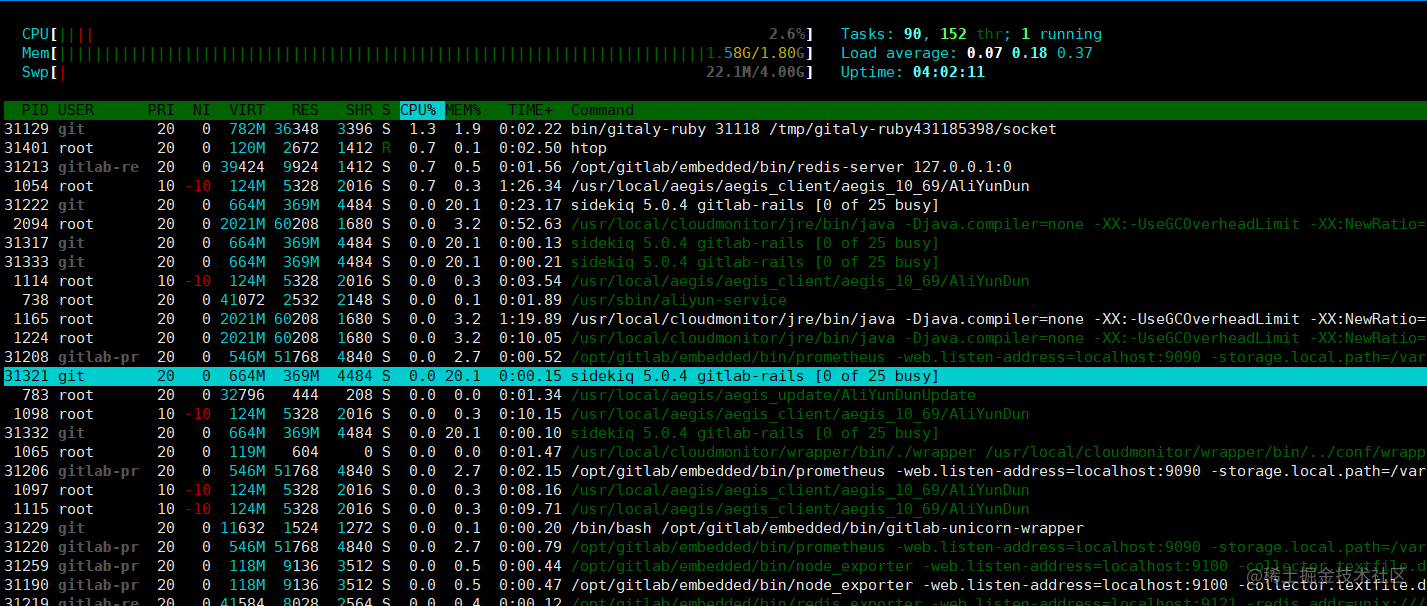Click the Tasks count summary line
The height and width of the screenshot is (606, 1427).
971,34
